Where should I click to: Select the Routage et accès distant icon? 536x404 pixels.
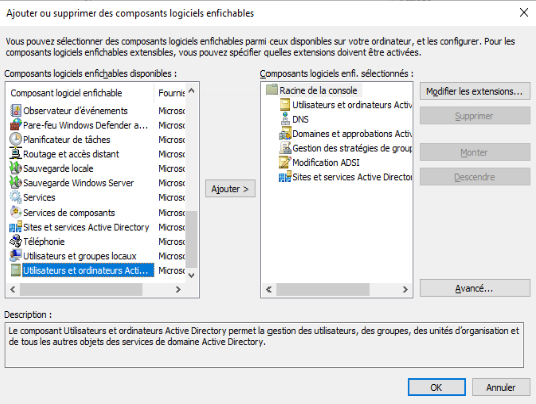[x=15, y=154]
